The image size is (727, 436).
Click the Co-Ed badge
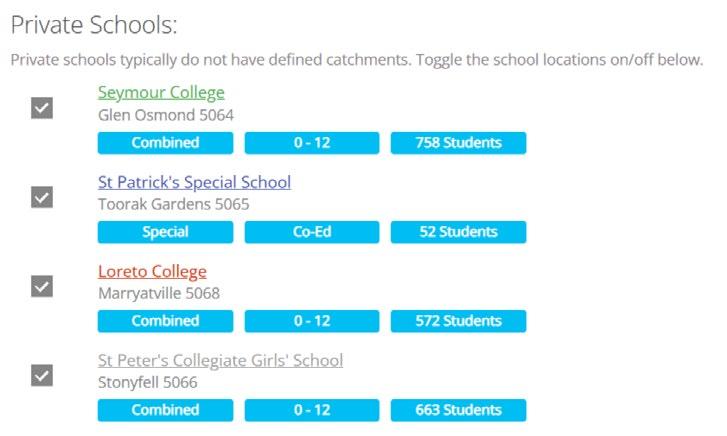[x=312, y=232]
